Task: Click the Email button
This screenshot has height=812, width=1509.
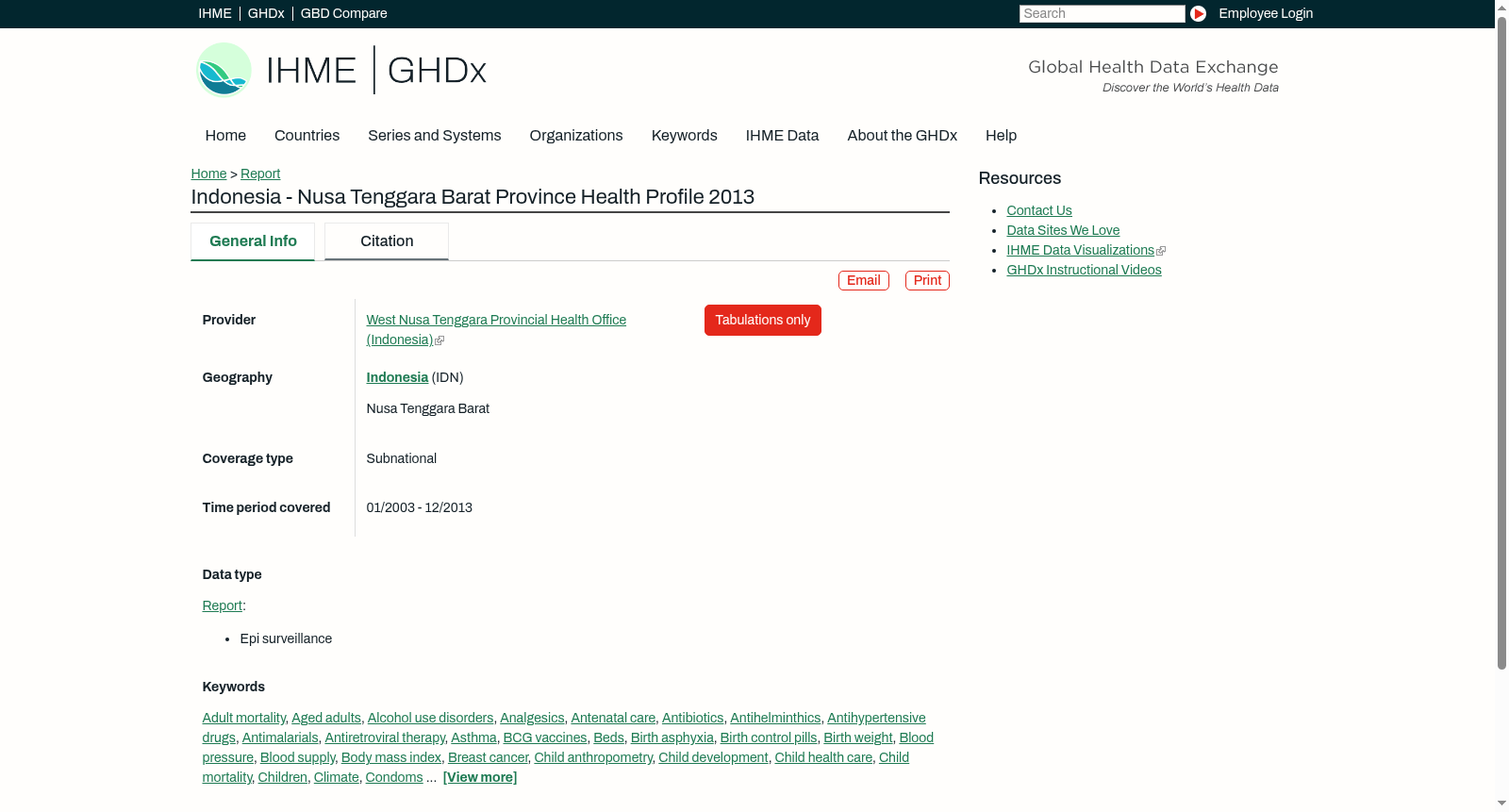Action: click(864, 281)
